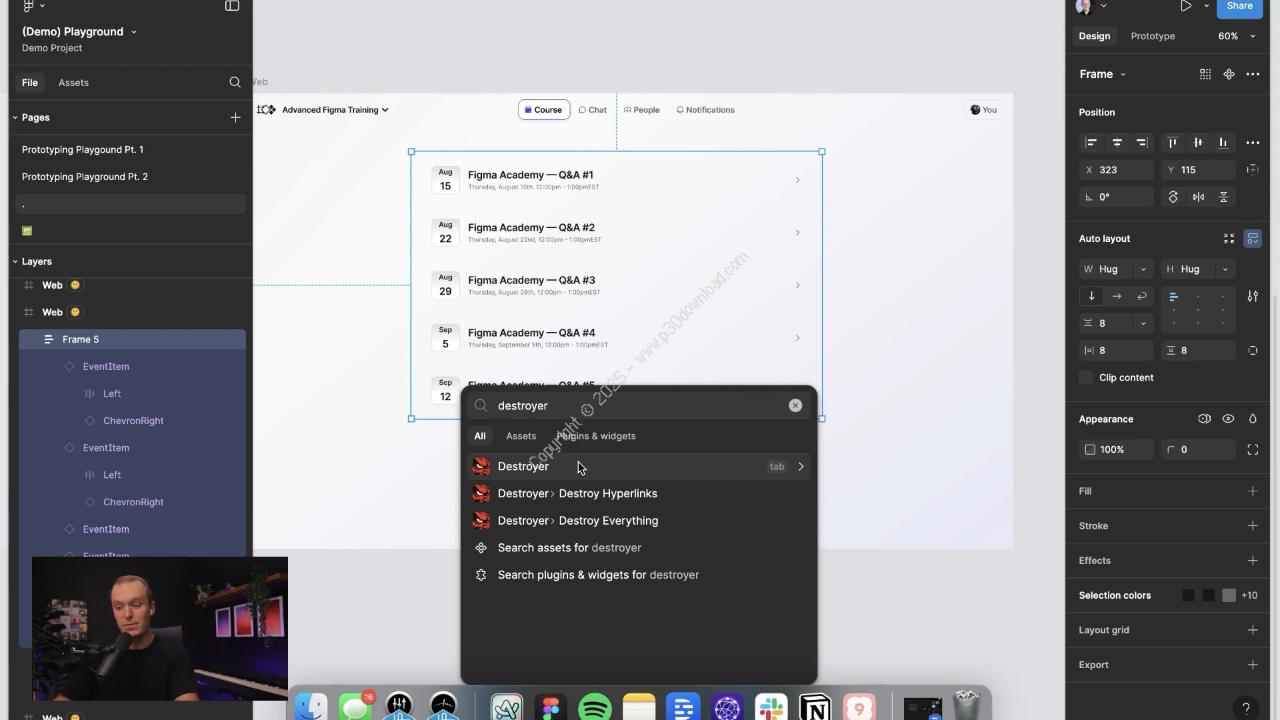The image size is (1280, 720).
Task: Switch to the Prototype tab
Action: pyautogui.click(x=1153, y=36)
